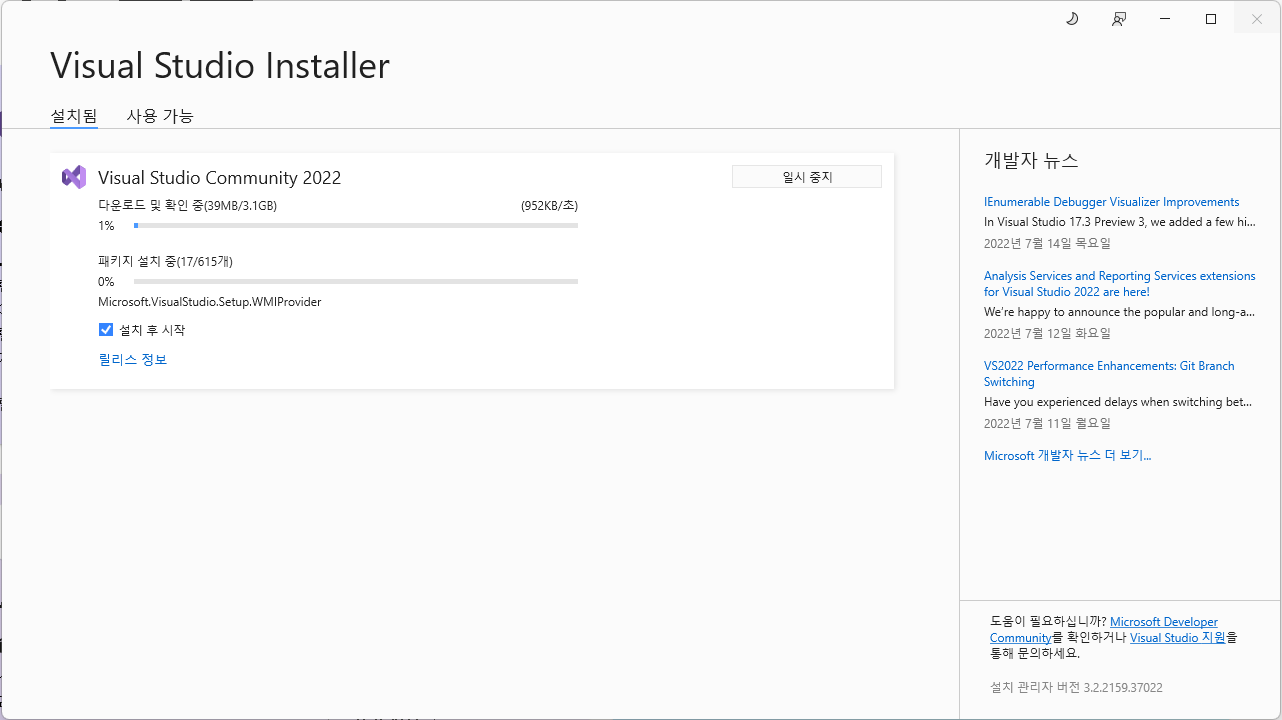
Task: Click the 설치 관리자 버전 3.2.2159.37022 text
Action: click(1076, 688)
